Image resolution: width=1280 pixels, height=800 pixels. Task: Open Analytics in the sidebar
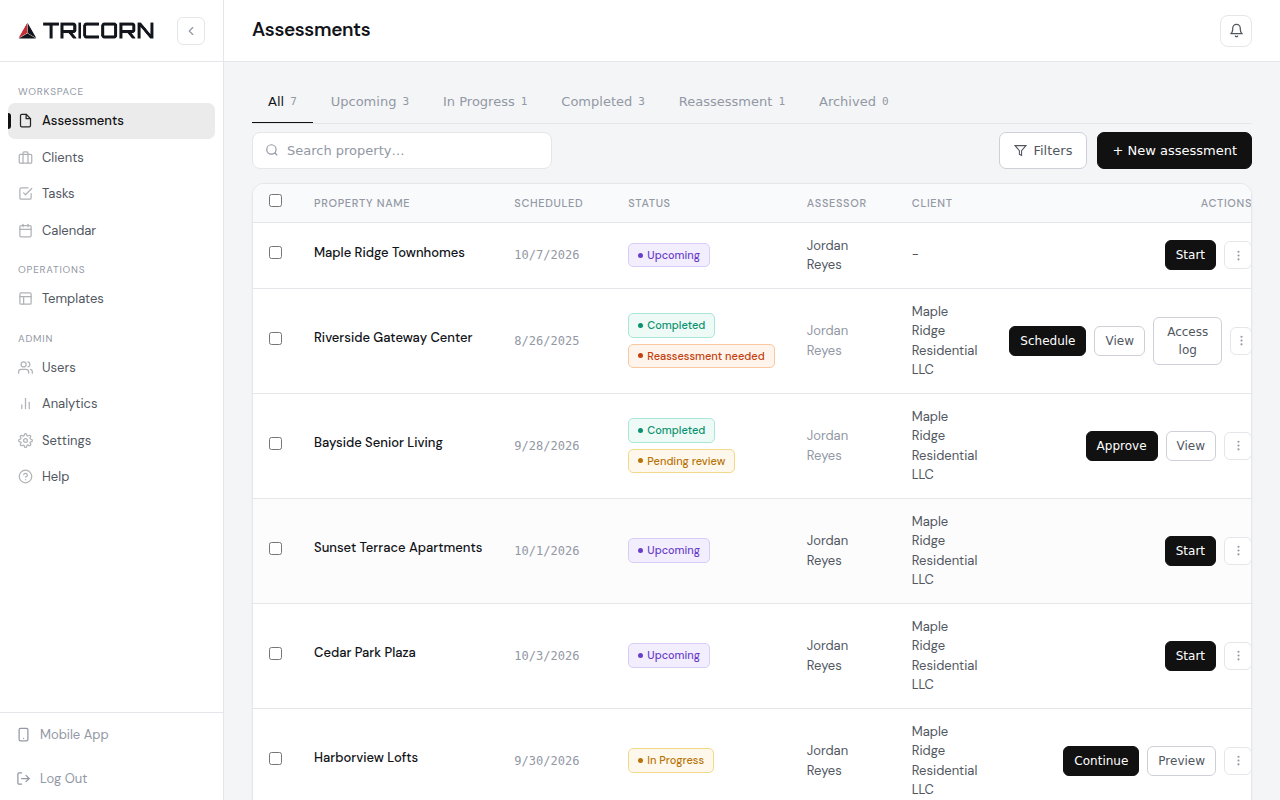[x=111, y=403]
